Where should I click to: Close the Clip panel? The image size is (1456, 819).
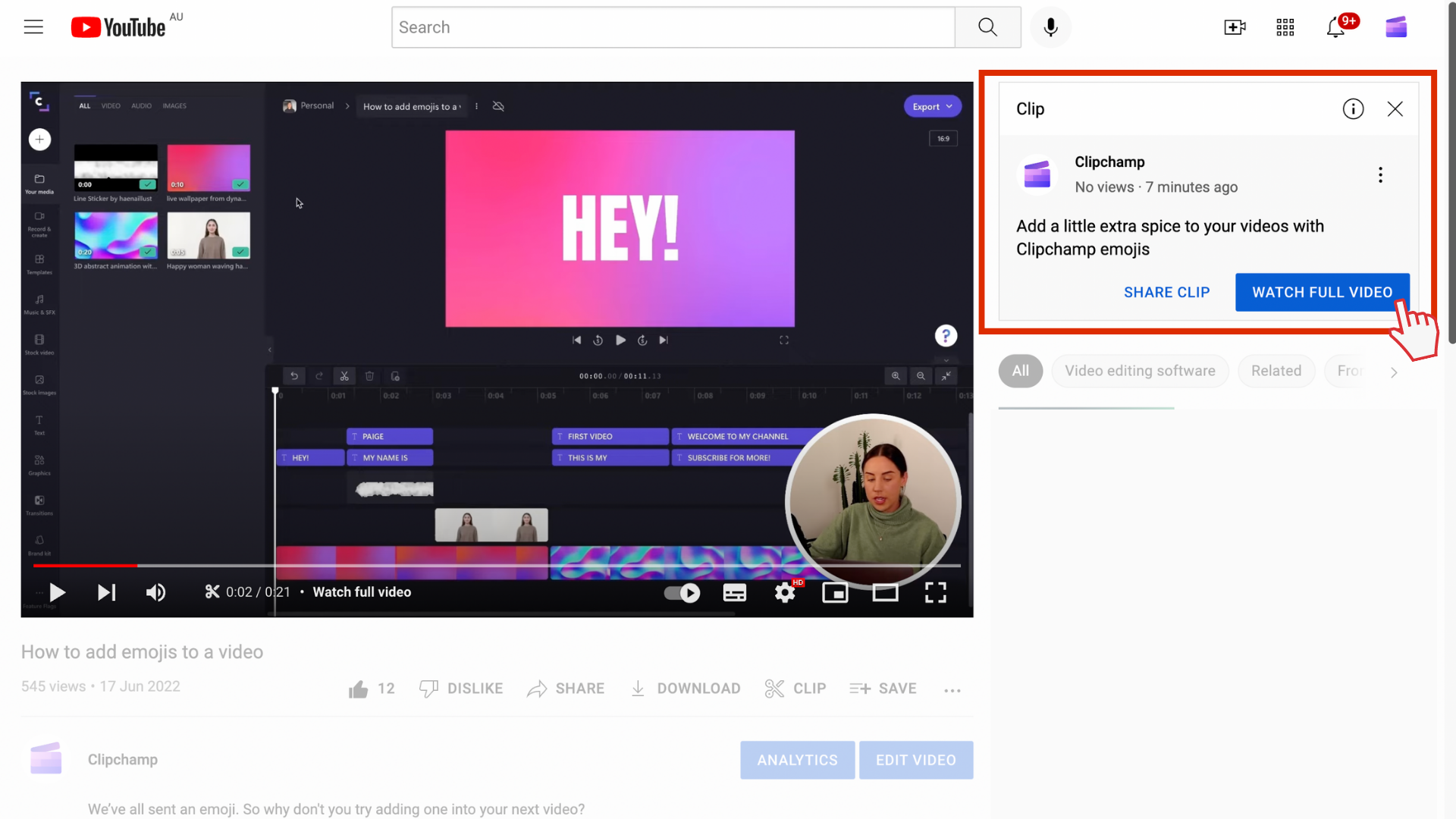click(1395, 109)
